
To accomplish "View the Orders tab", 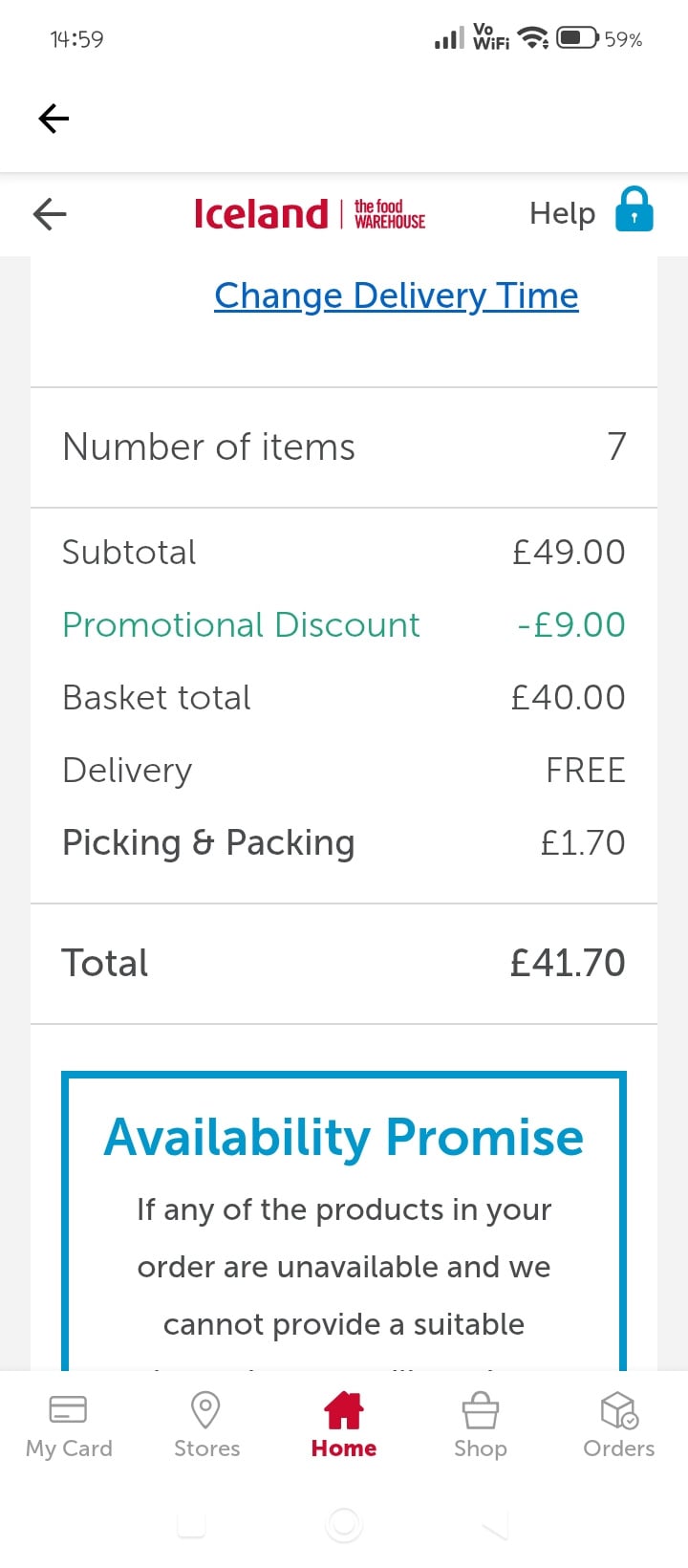I will click(619, 1425).
